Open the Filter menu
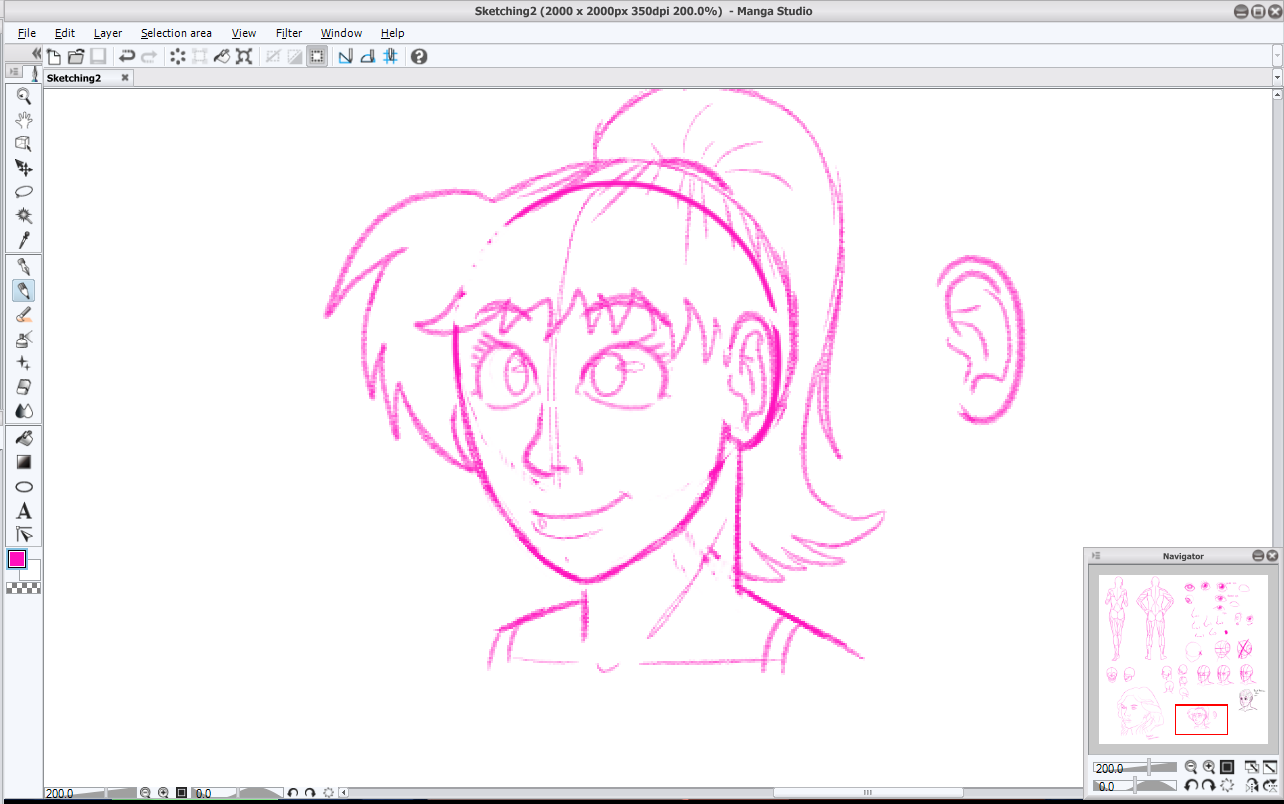 tap(288, 33)
